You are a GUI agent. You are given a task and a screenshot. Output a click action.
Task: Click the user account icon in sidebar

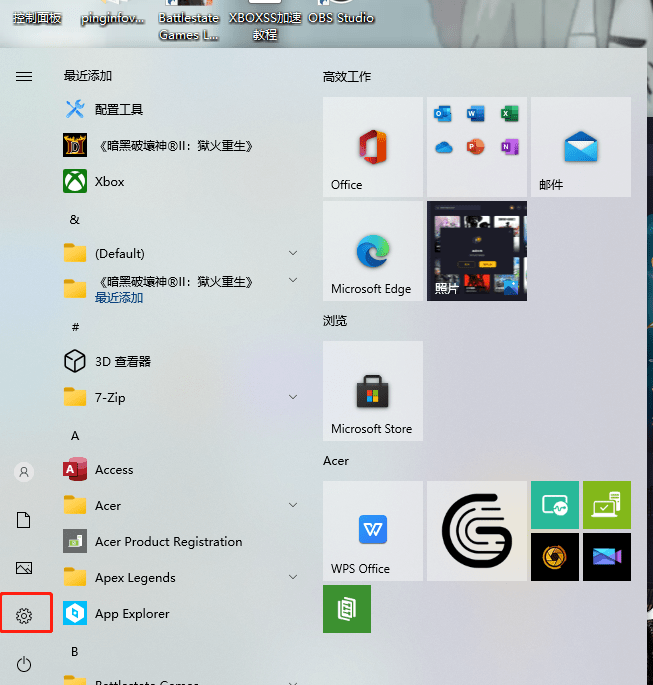point(25,472)
